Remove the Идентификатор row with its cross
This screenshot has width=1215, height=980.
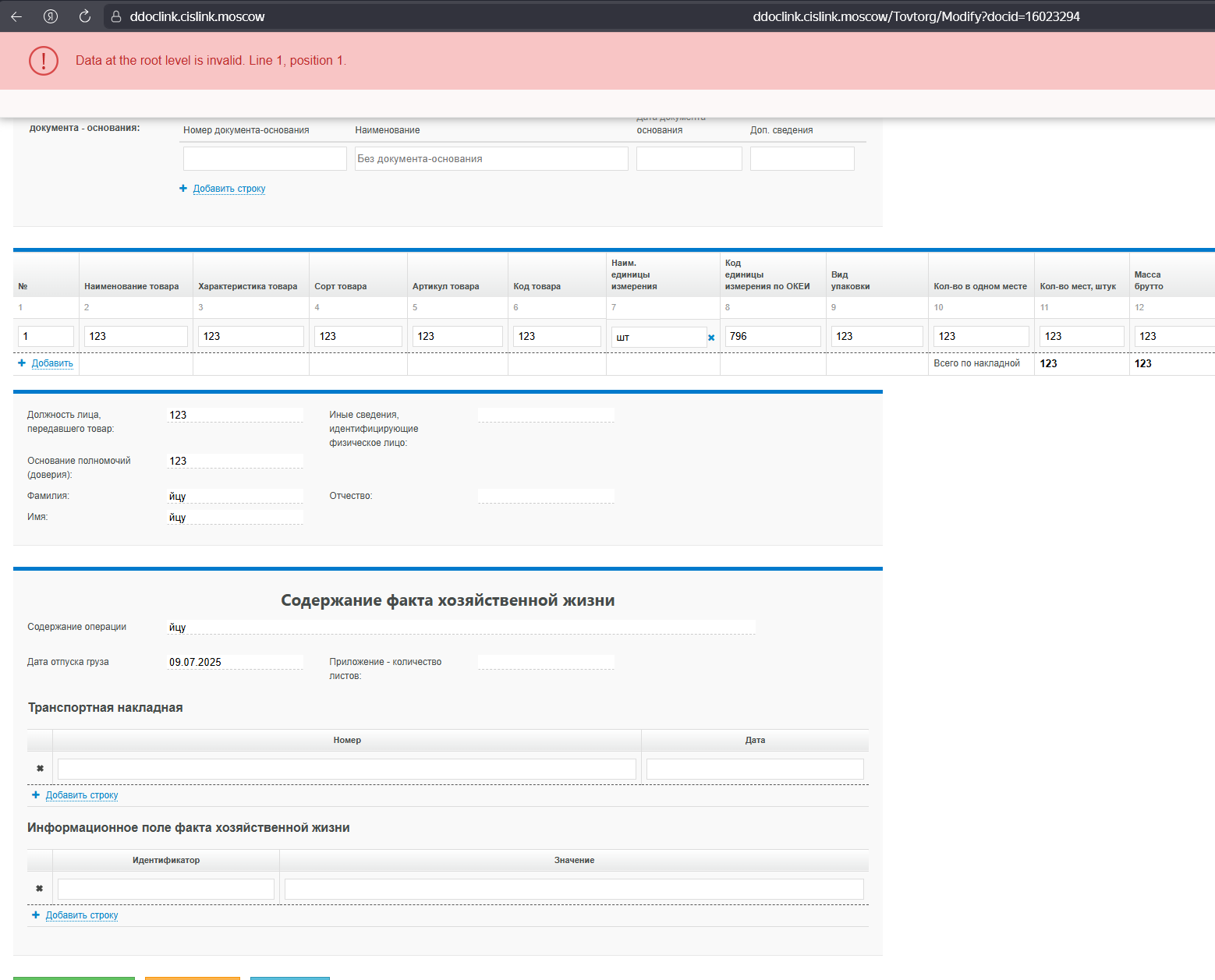coord(40,889)
